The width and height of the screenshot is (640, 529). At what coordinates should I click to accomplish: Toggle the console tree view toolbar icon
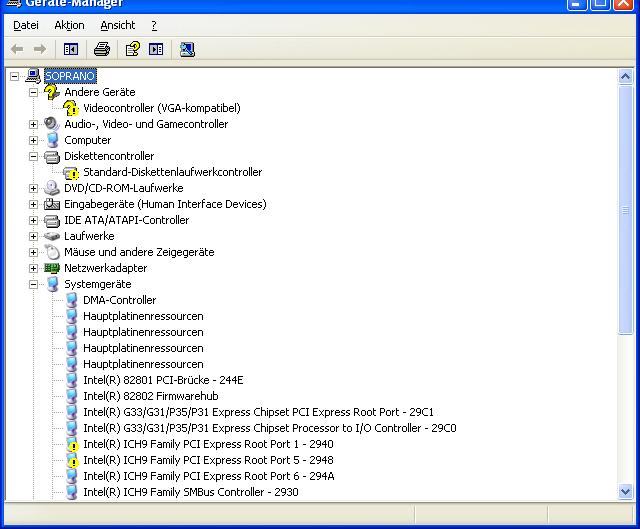71,49
